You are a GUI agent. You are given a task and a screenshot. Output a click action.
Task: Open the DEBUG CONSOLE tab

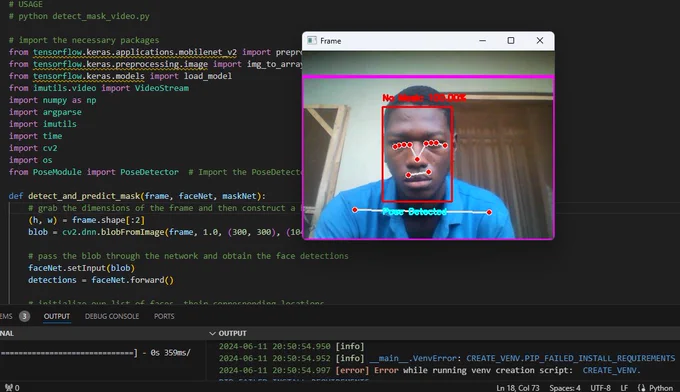(112, 316)
